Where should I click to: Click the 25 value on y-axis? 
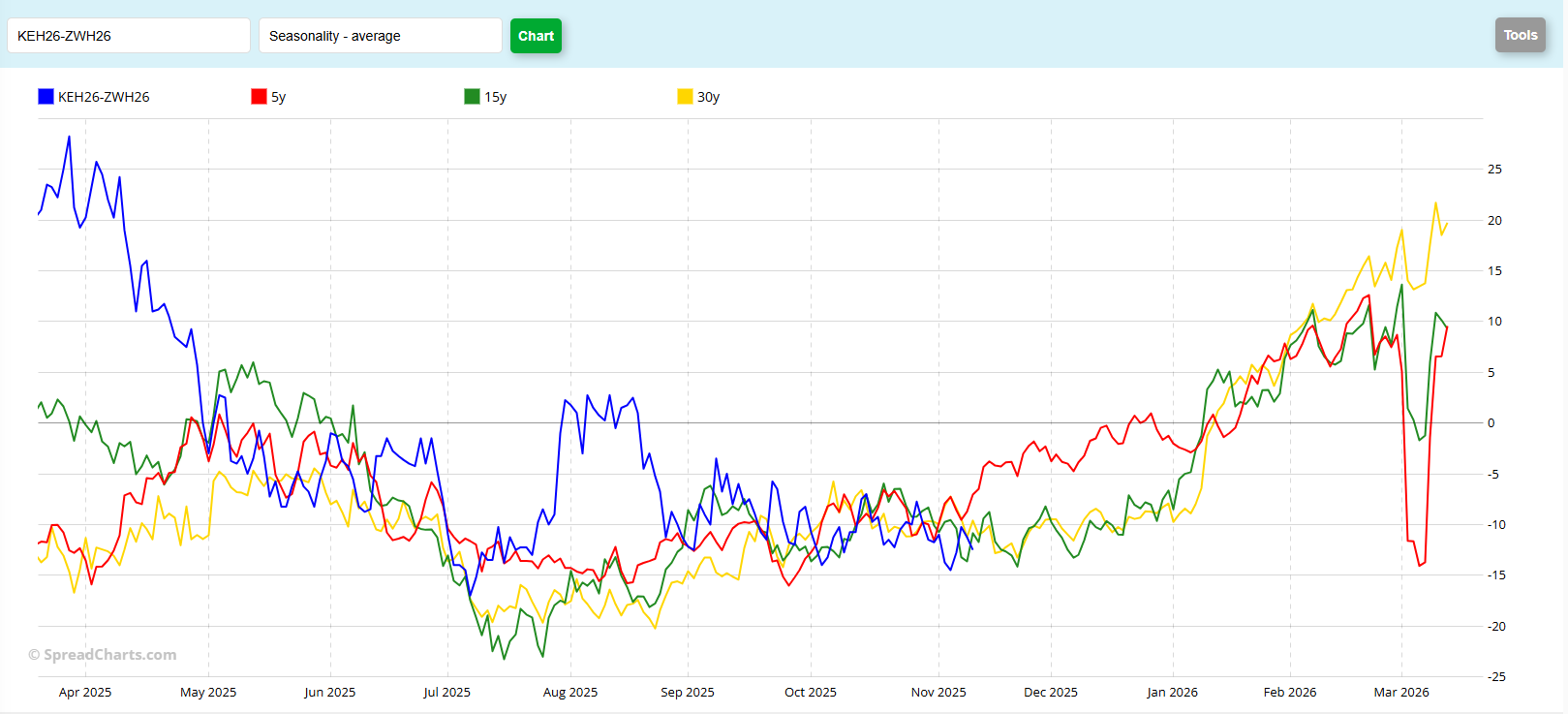click(x=1494, y=170)
